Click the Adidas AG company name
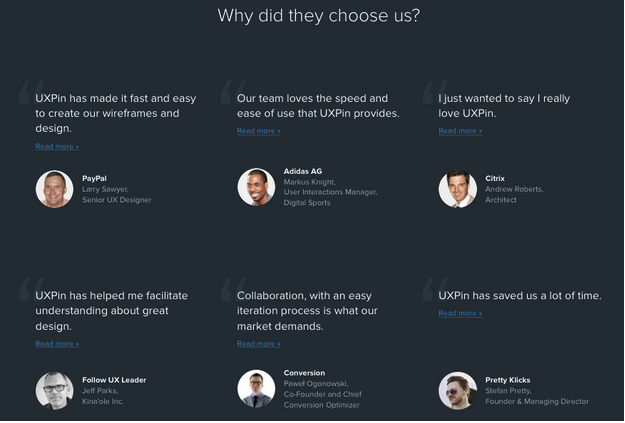 pyautogui.click(x=303, y=171)
